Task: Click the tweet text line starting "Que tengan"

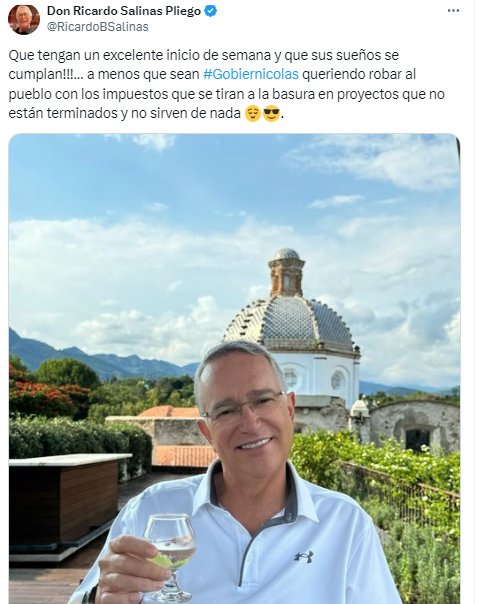Action: pos(203,55)
